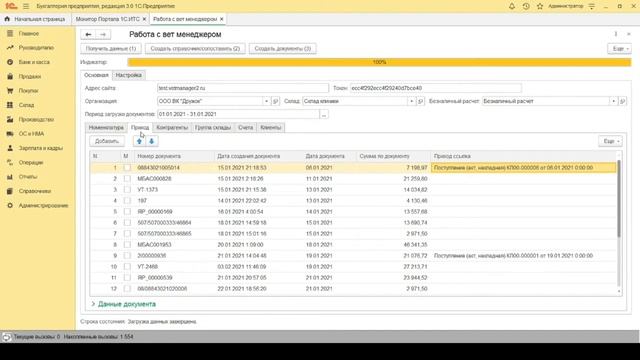640x360 pixels.
Task: Click calls icon in status bar
Action: [7, 337]
